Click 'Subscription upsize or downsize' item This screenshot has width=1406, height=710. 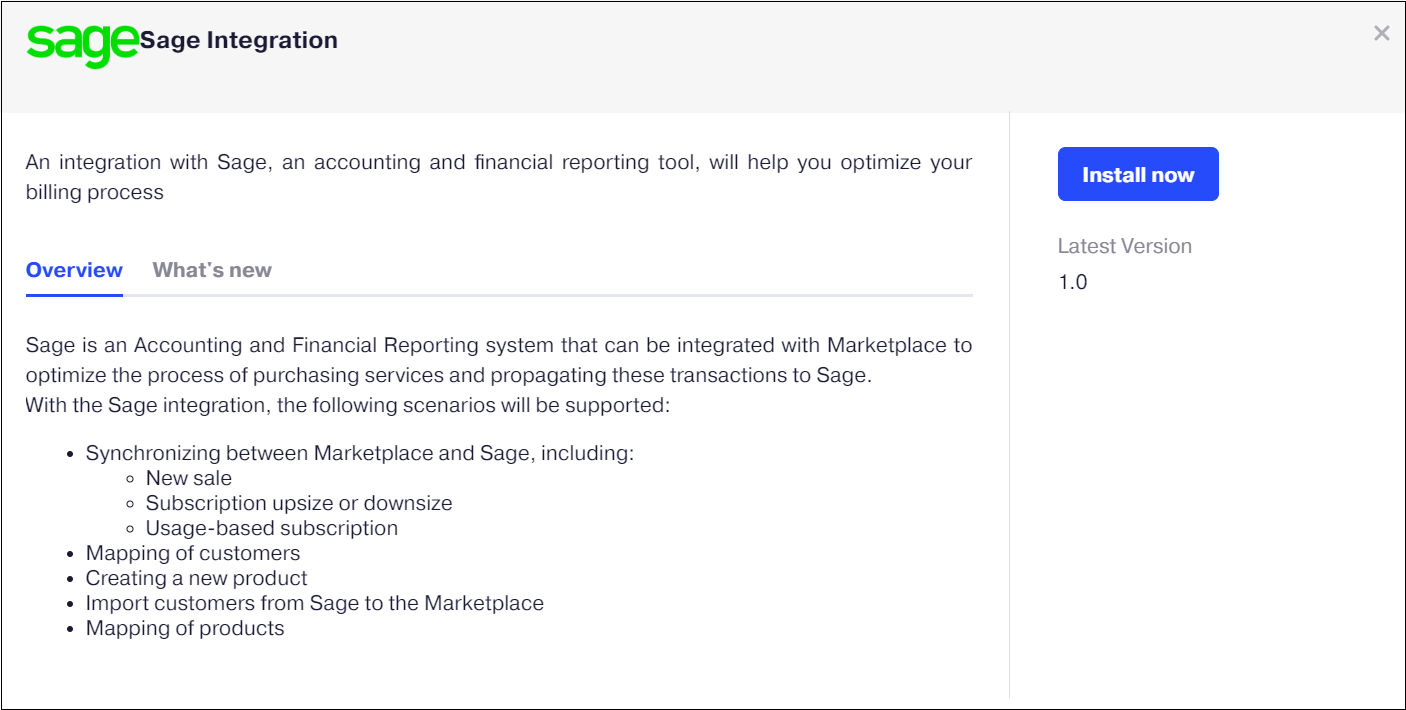click(x=299, y=503)
